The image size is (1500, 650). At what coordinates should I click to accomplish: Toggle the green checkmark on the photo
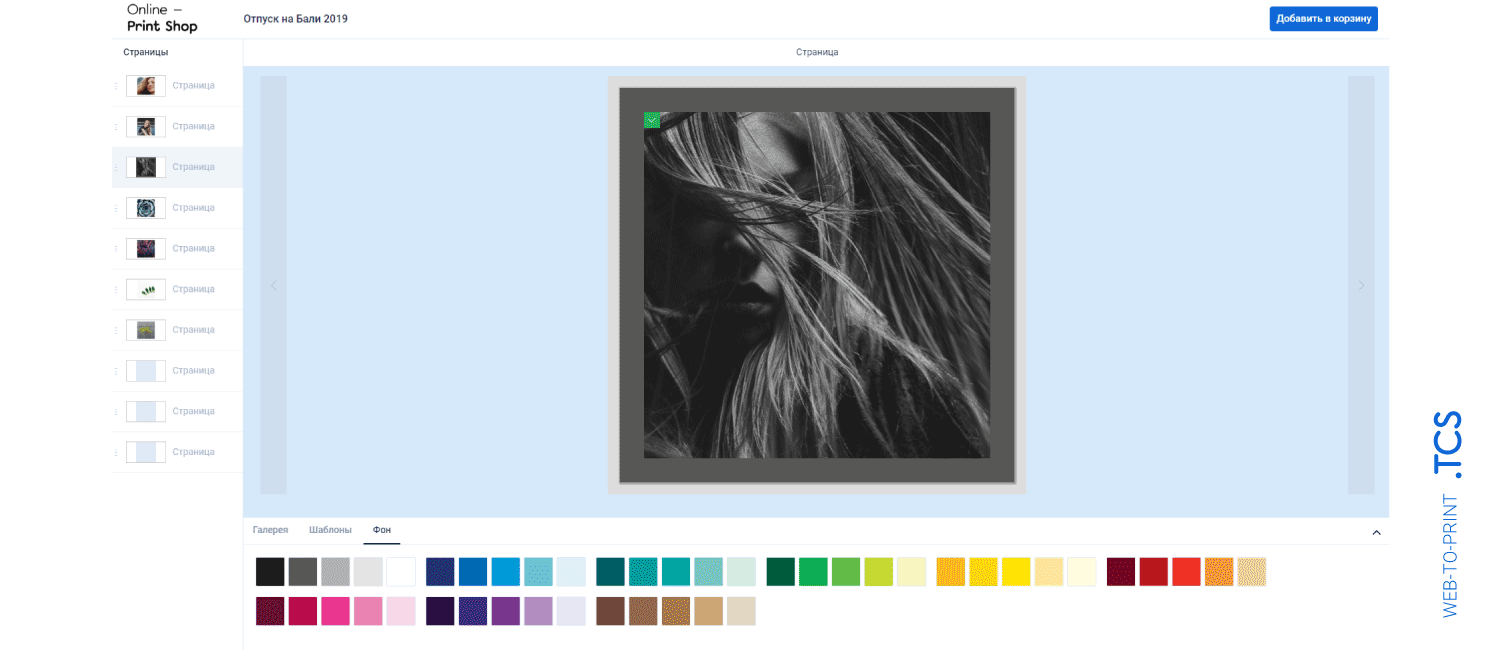652,120
